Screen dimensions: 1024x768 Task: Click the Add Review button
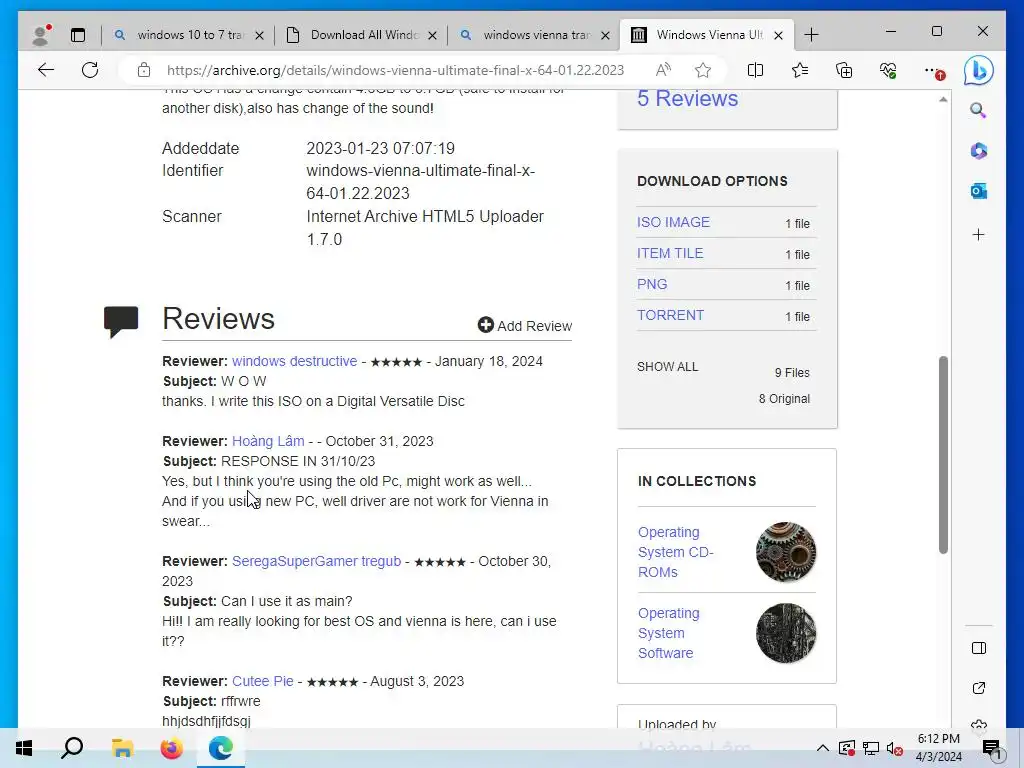[x=524, y=325]
